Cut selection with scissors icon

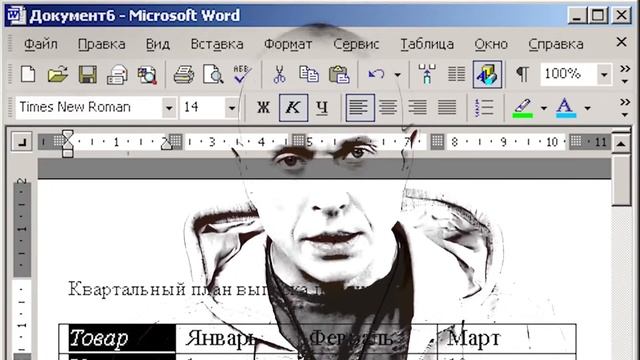coord(280,75)
